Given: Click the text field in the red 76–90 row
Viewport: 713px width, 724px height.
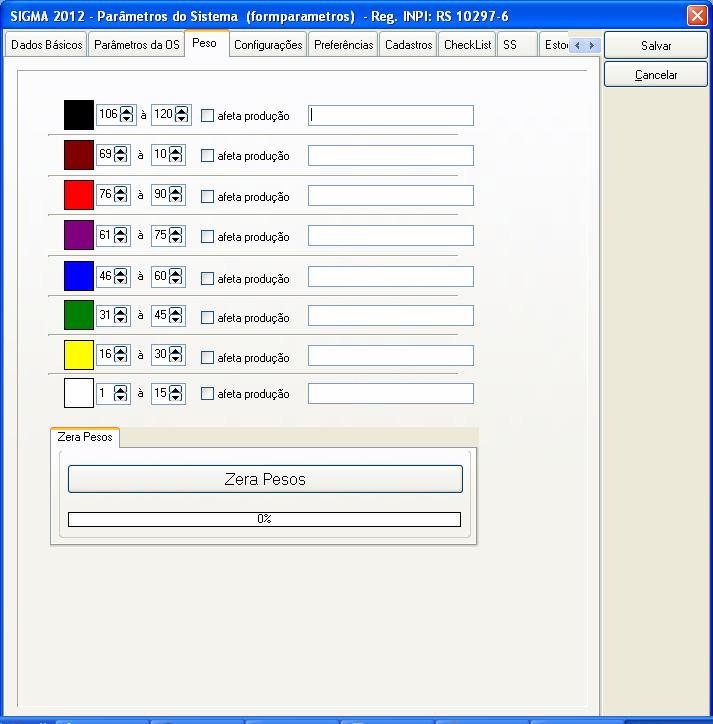Looking at the screenshot, I should click(x=391, y=196).
